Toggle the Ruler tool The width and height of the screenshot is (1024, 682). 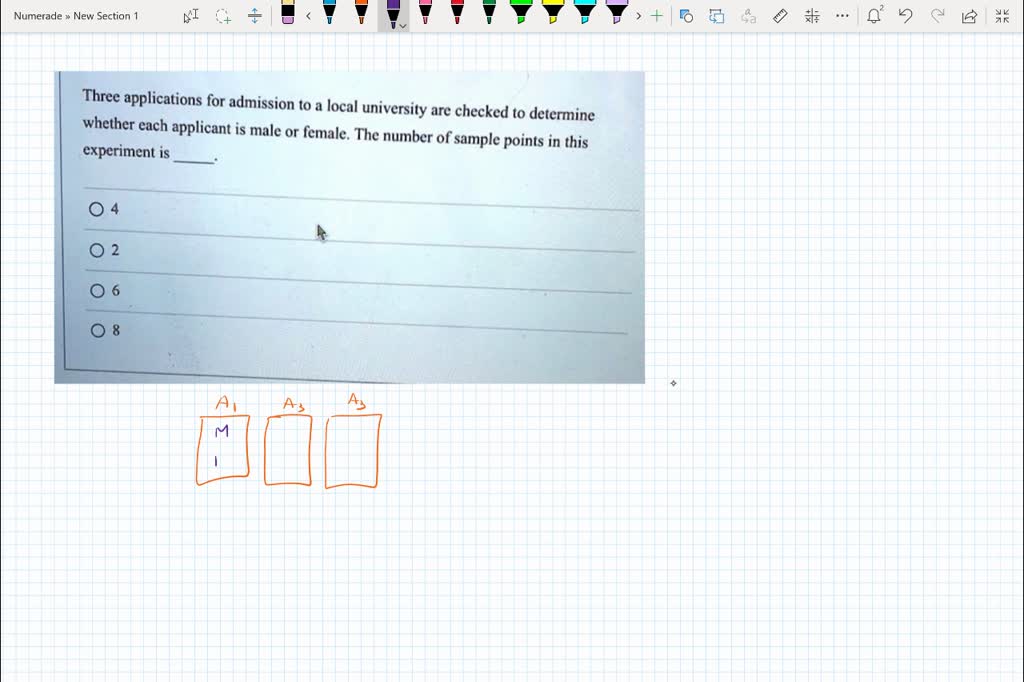click(x=780, y=16)
